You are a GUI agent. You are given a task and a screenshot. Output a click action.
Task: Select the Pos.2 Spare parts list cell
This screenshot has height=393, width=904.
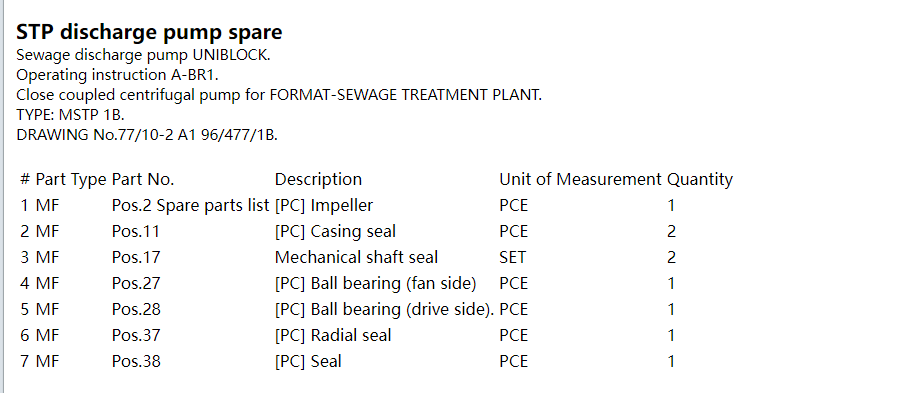[x=190, y=205]
